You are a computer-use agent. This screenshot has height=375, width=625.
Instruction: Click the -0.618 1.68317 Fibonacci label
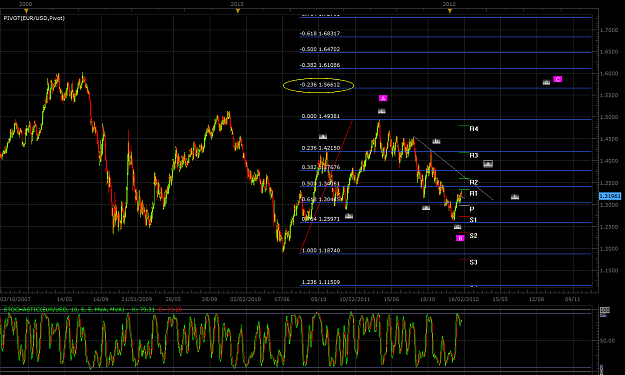click(320, 33)
